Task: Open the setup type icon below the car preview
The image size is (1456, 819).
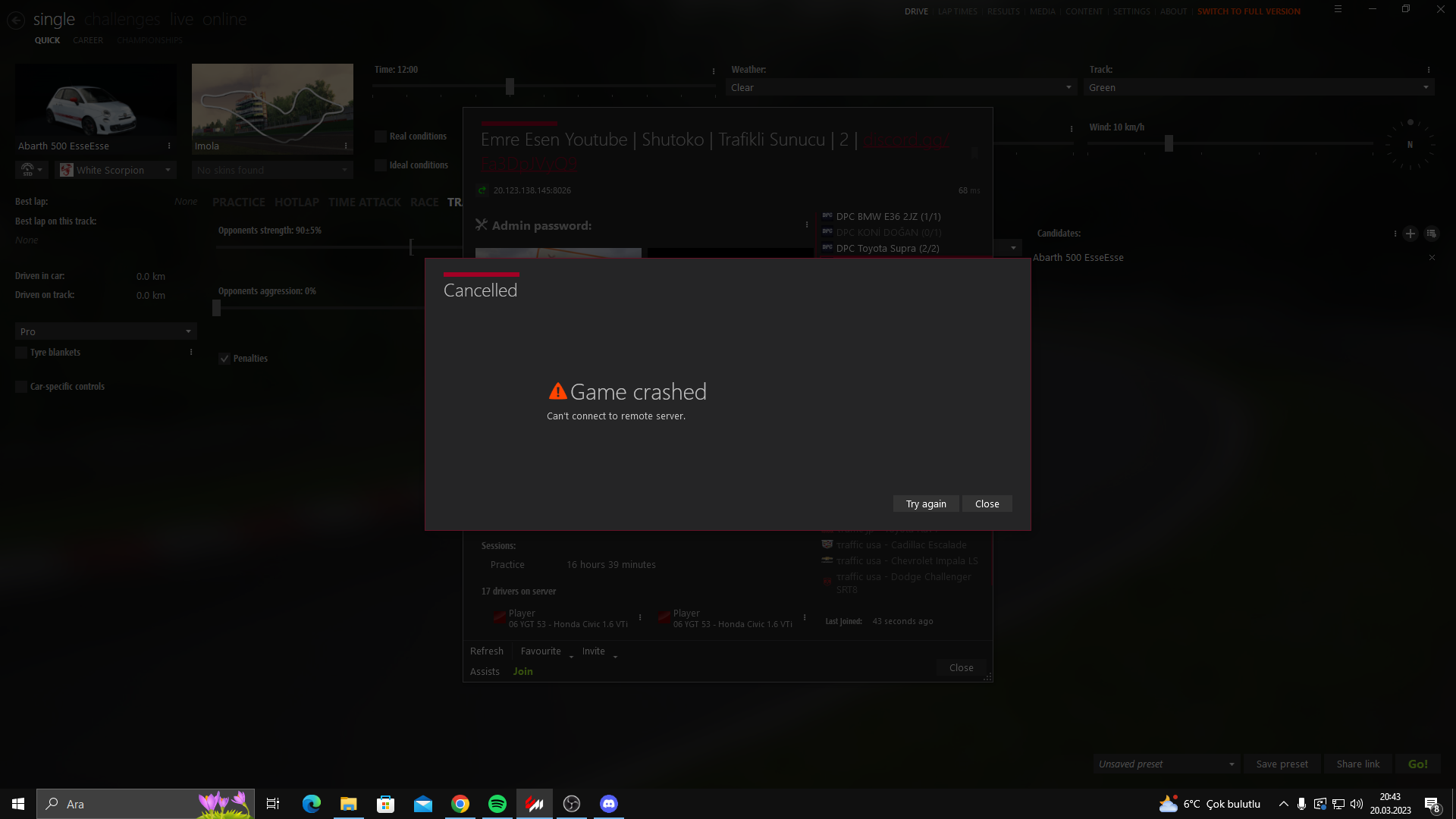Action: (31, 170)
